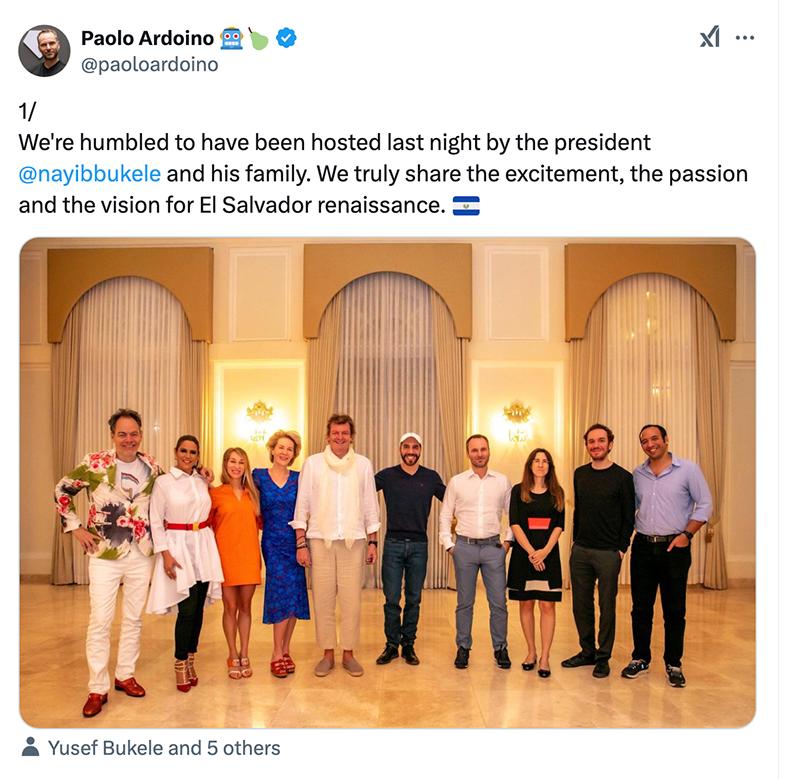
Task: Open the three-dot more options menu
Action: (745, 38)
